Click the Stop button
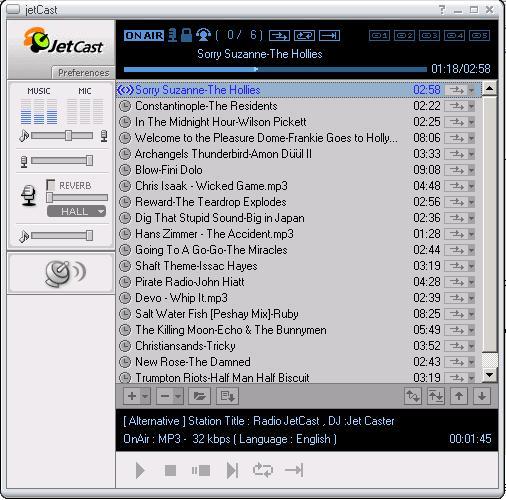Screen dimensions: 506x500 pos(170,471)
